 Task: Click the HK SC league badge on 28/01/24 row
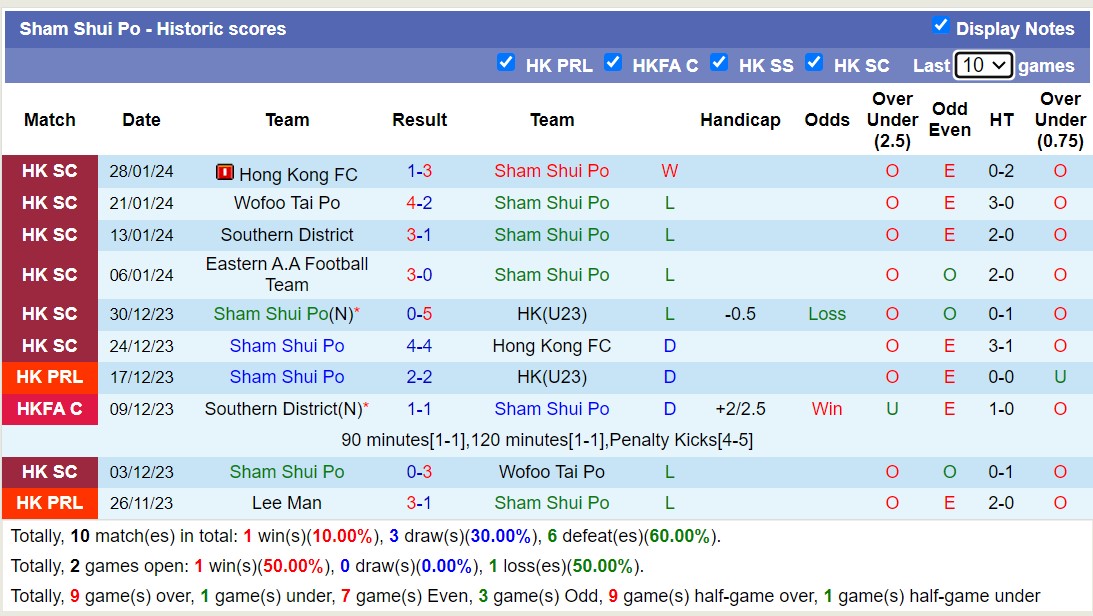pos(49,171)
